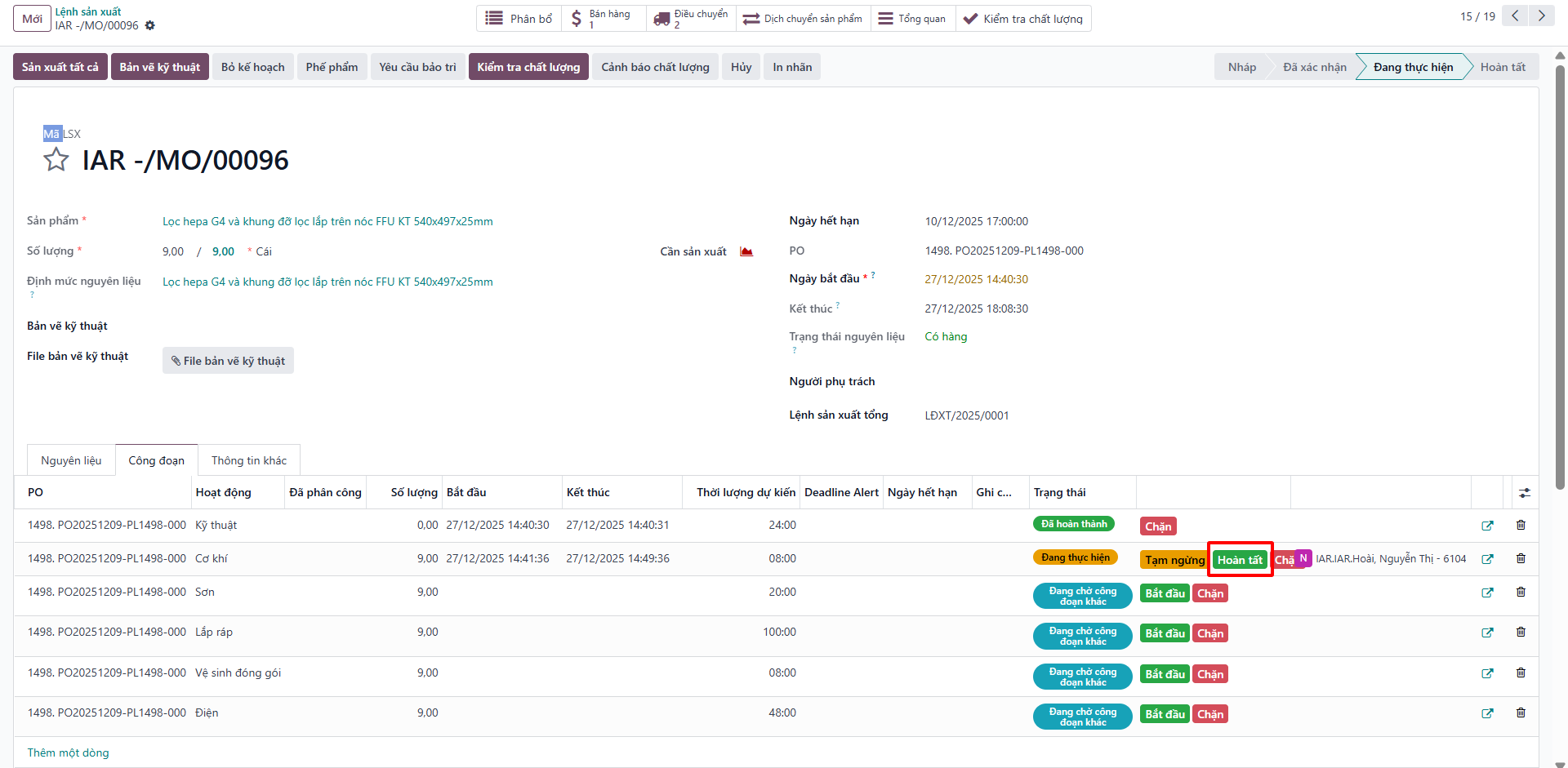Click the Ngày bắt đầu date field
This screenshot has width=1568, height=768.
[x=976, y=279]
